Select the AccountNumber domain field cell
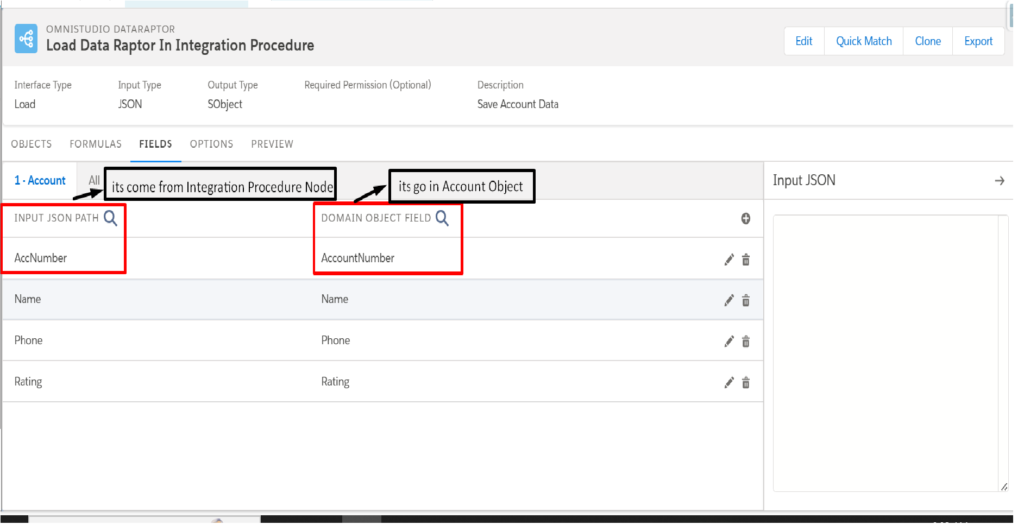This screenshot has width=1024, height=531. (358, 258)
